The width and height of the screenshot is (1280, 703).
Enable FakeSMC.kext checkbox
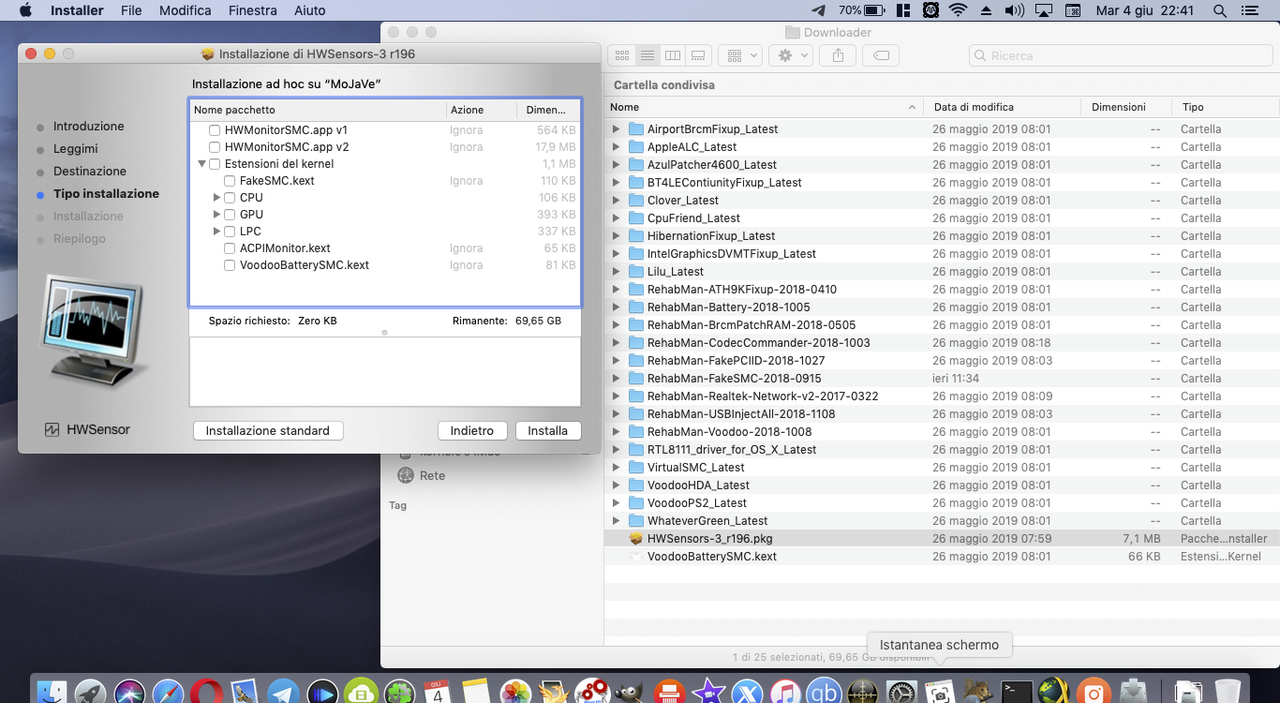coord(230,181)
